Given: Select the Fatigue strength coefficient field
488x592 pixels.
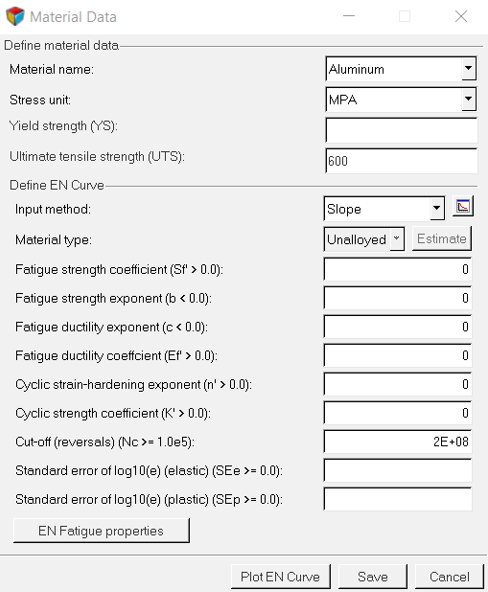Looking at the screenshot, I should point(397,269).
